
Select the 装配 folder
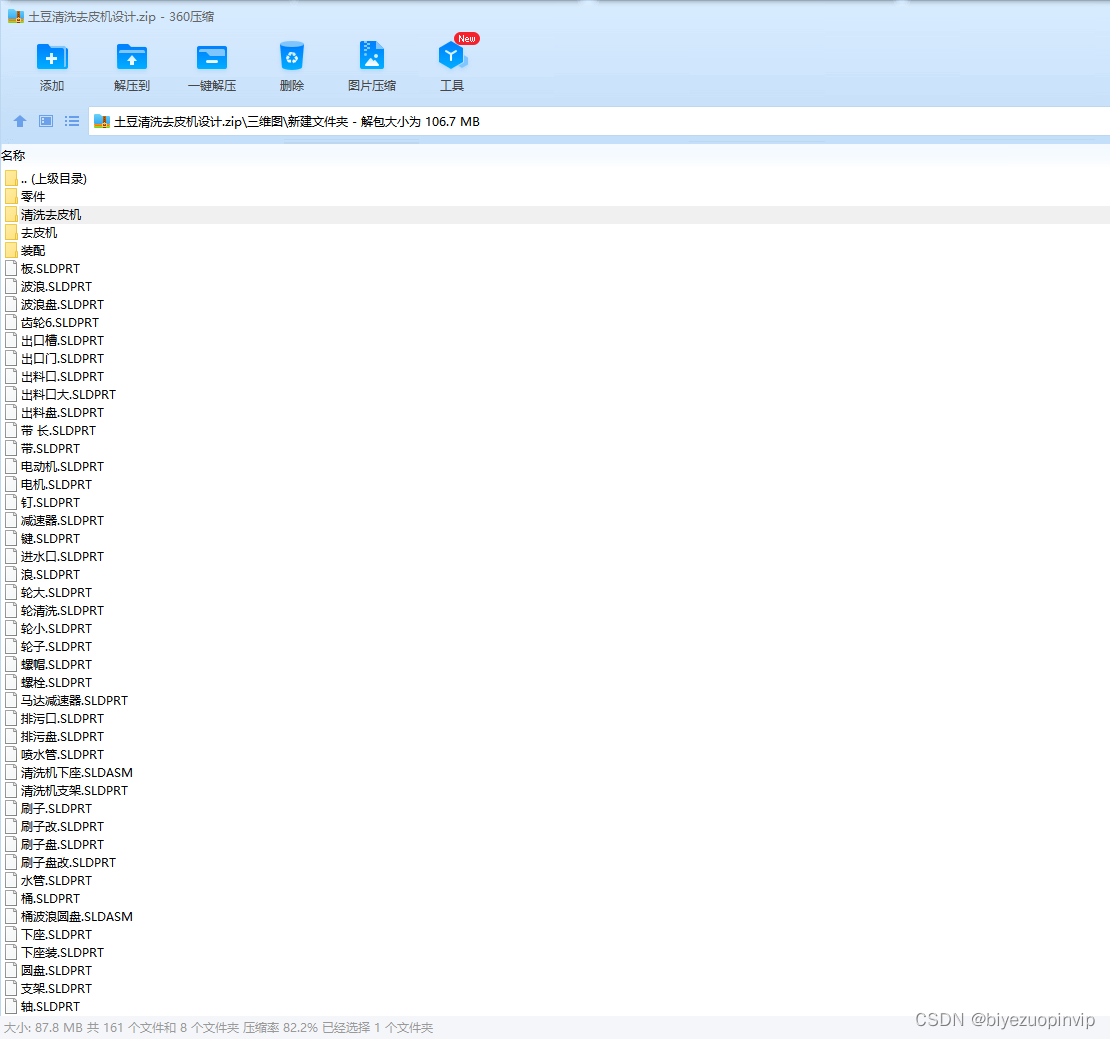click(33, 251)
